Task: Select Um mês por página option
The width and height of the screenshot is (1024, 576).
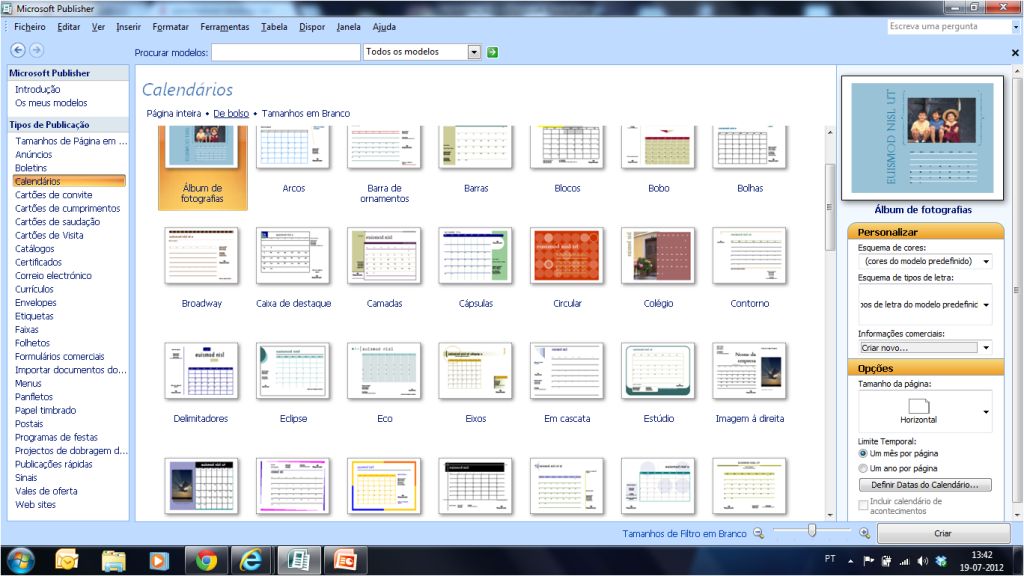Action: (863, 453)
